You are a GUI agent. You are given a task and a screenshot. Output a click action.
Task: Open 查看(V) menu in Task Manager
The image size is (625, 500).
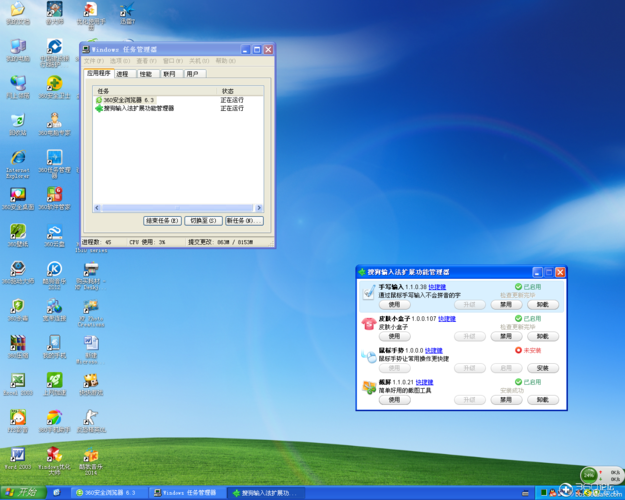[146, 61]
